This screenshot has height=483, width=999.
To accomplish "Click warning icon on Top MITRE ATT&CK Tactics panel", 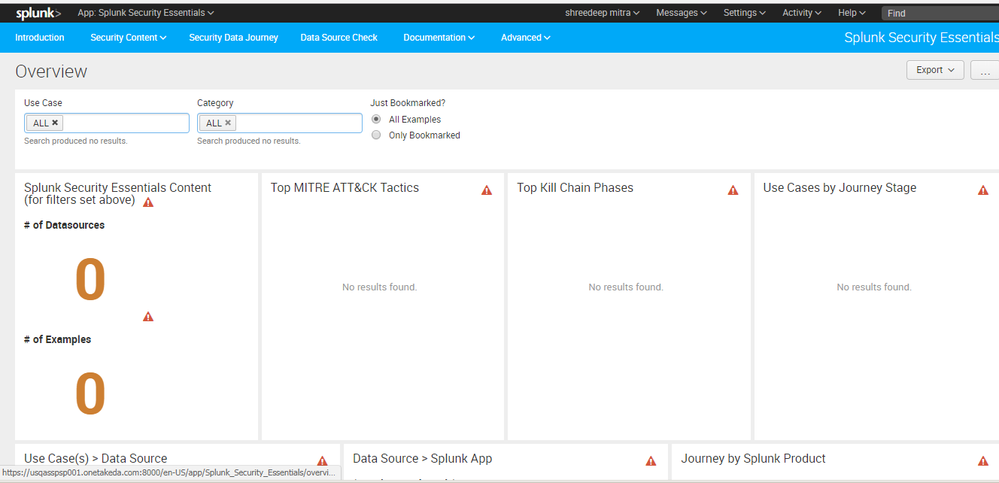I will [x=487, y=190].
